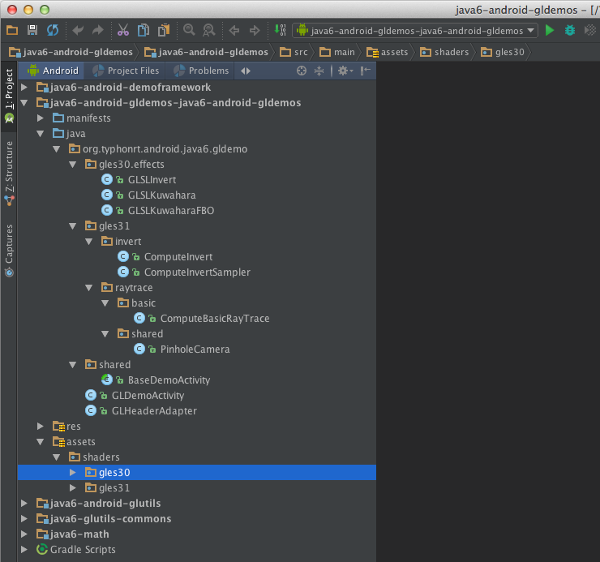Hide the project tool window
Viewport: 600px width, 562px height.
pos(365,71)
